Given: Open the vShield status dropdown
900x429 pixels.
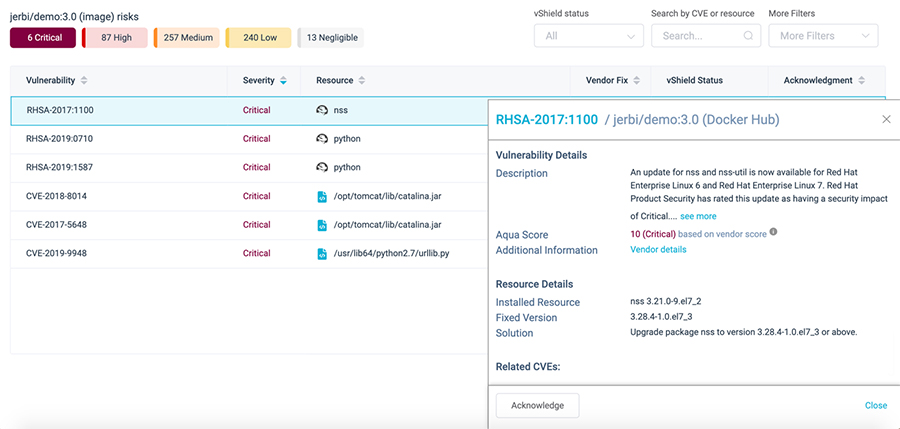Looking at the screenshot, I should point(588,36).
